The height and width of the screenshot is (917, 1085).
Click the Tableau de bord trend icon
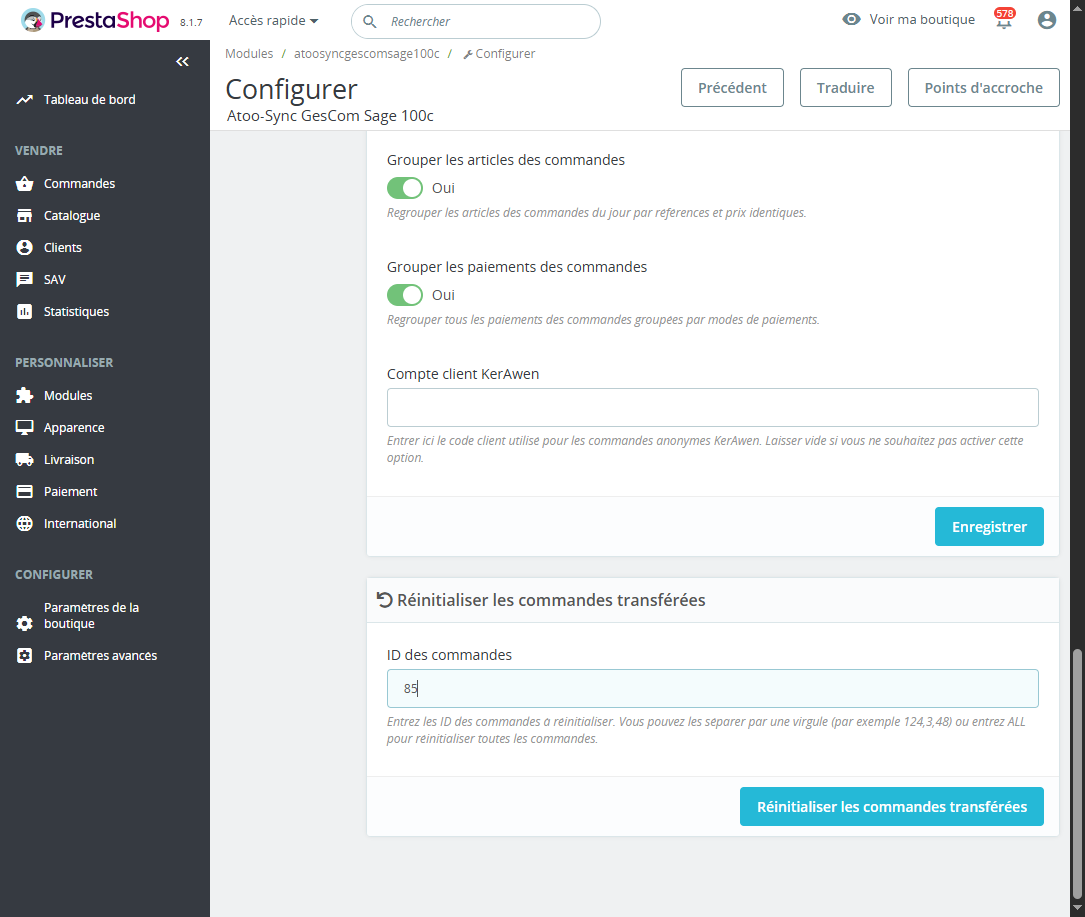pyautogui.click(x=25, y=100)
